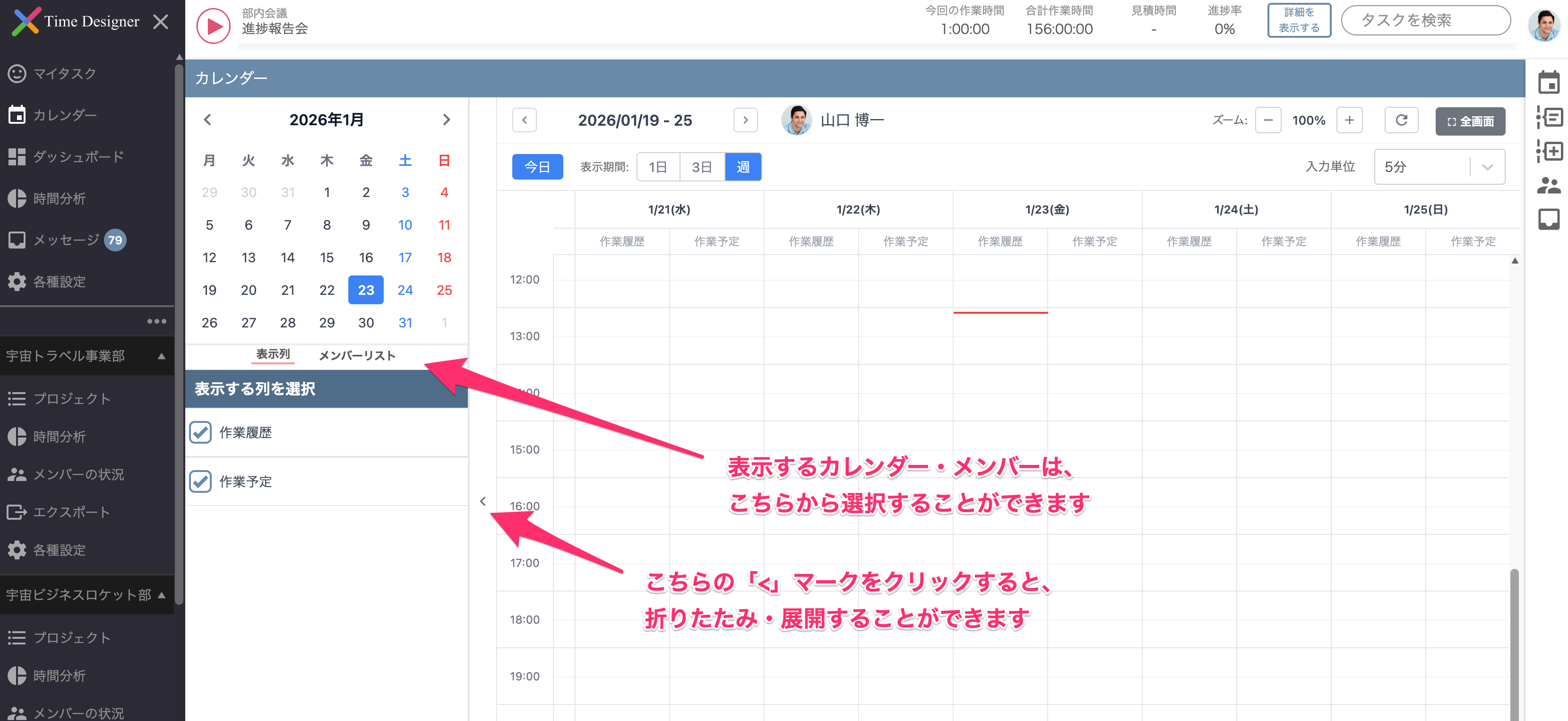Viewport: 1568px width, 721px height.
Task: Collapse 宇宙トラベル事業部 section
Action: [x=161, y=356]
